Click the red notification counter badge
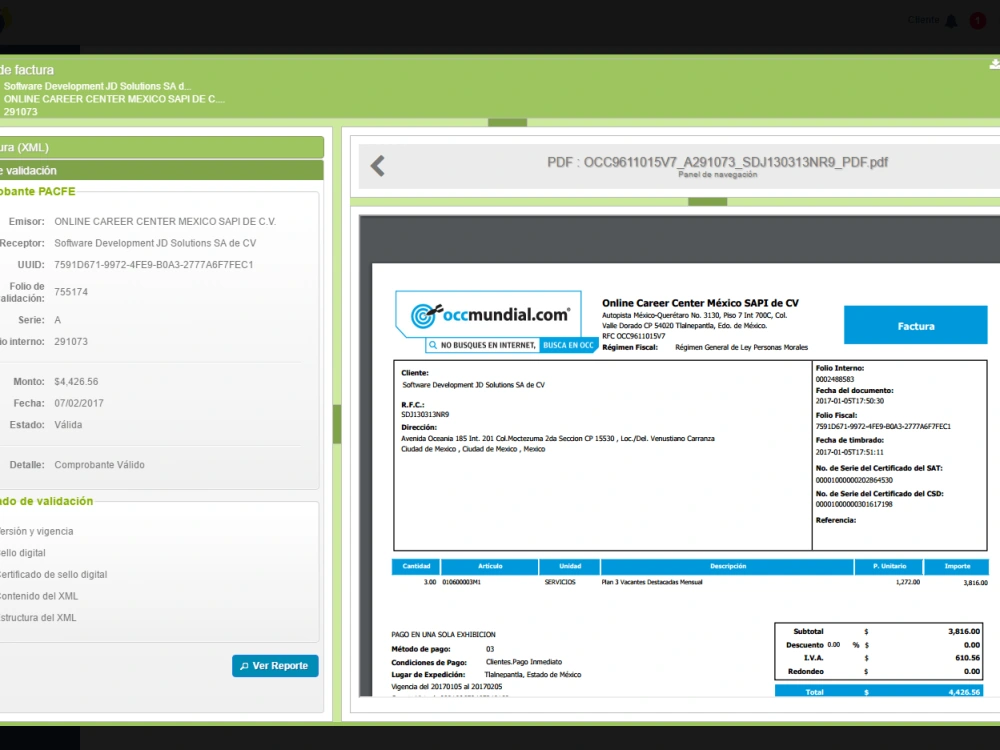Screen dimensions: 1000x750 click(x=978, y=21)
